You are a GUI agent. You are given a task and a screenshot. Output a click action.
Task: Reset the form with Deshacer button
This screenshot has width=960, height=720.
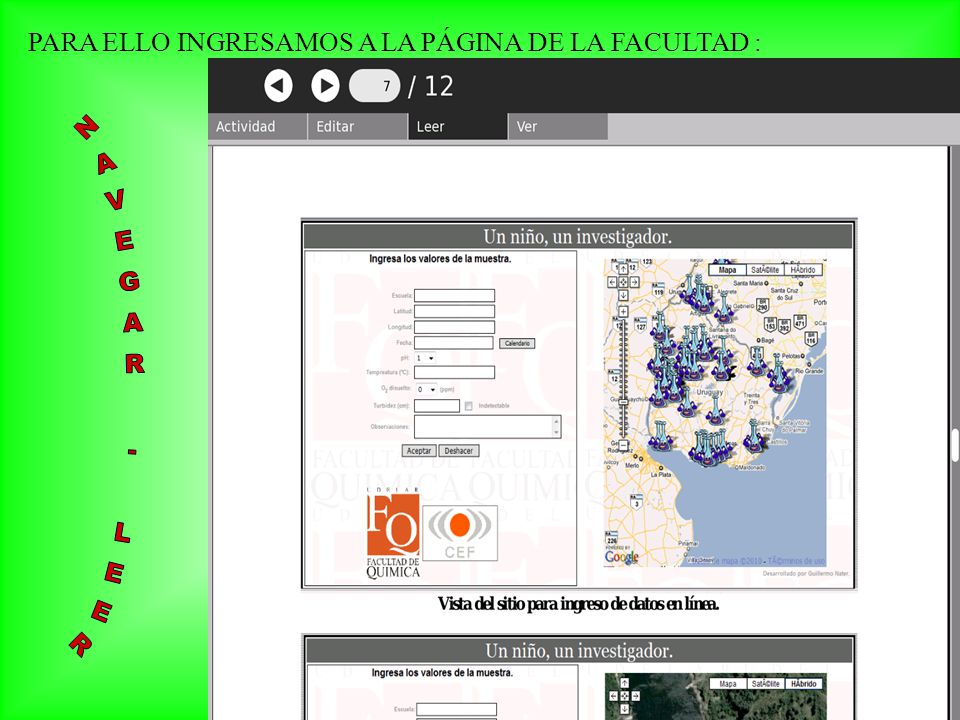pyautogui.click(x=459, y=451)
